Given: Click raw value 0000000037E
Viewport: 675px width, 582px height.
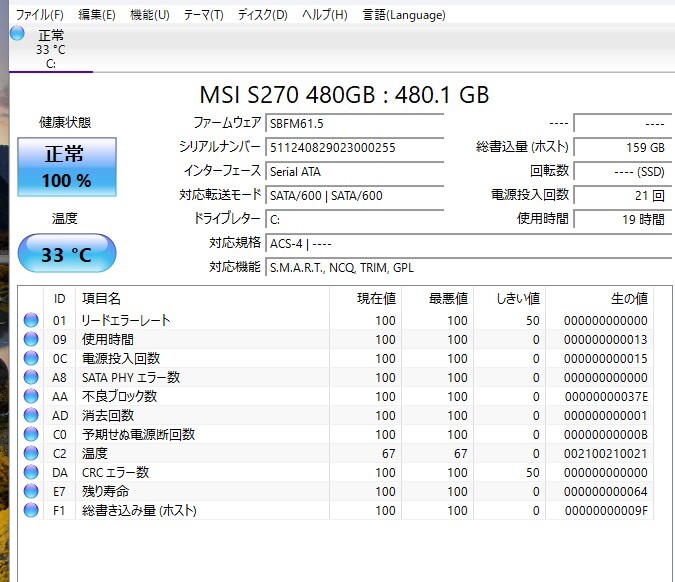Looking at the screenshot, I should pyautogui.click(x=606, y=396).
